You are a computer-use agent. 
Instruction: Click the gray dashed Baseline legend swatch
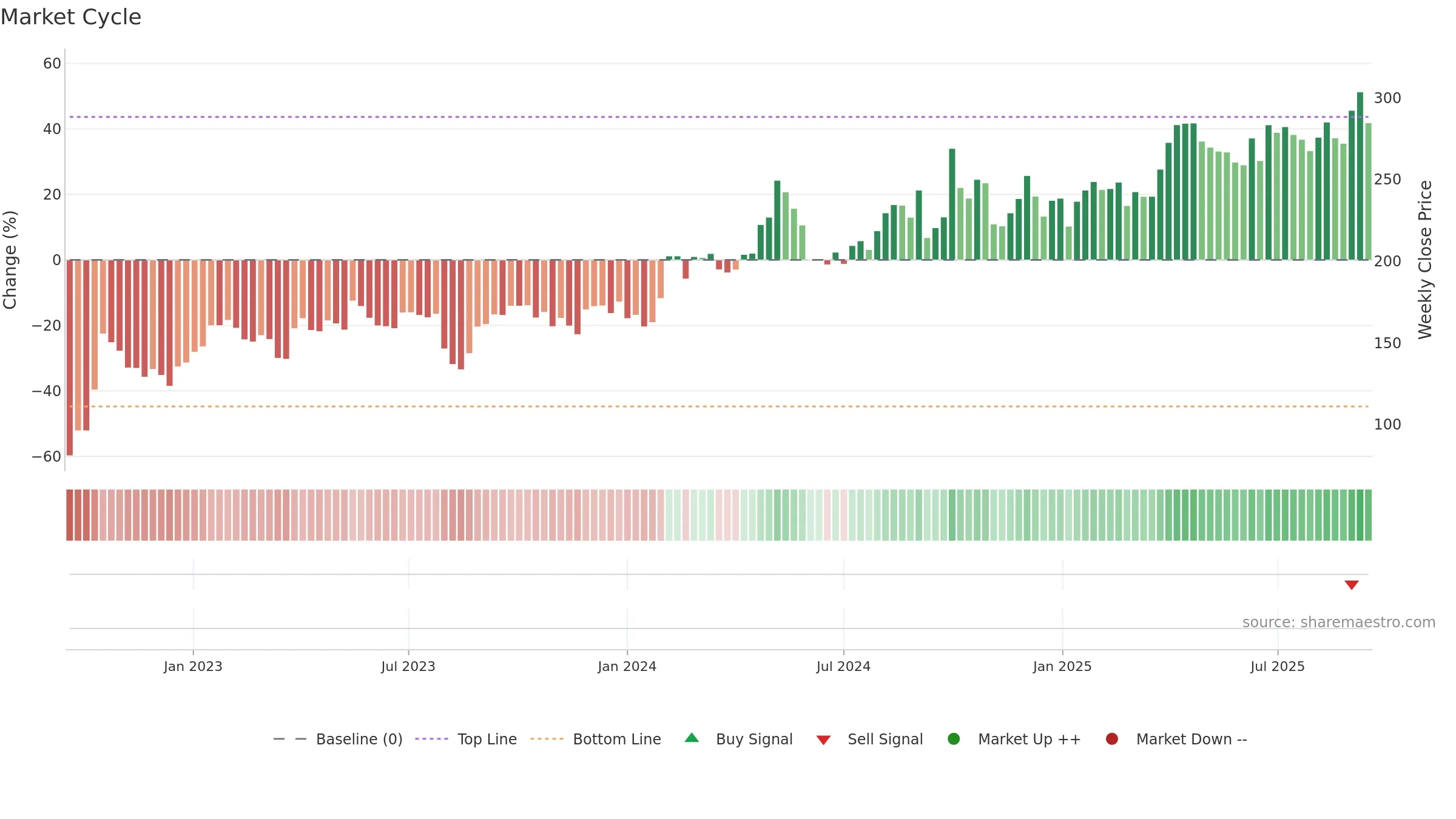(290, 739)
